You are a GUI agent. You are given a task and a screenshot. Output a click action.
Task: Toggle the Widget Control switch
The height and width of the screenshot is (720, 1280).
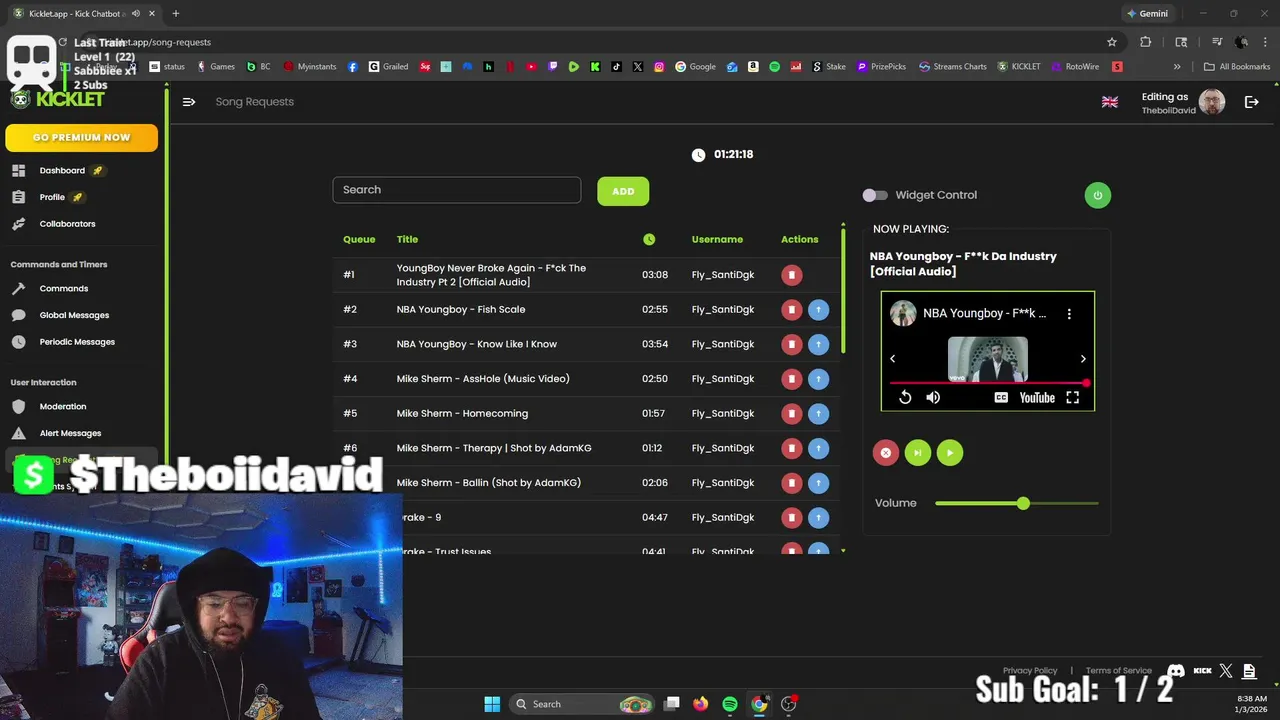click(875, 195)
